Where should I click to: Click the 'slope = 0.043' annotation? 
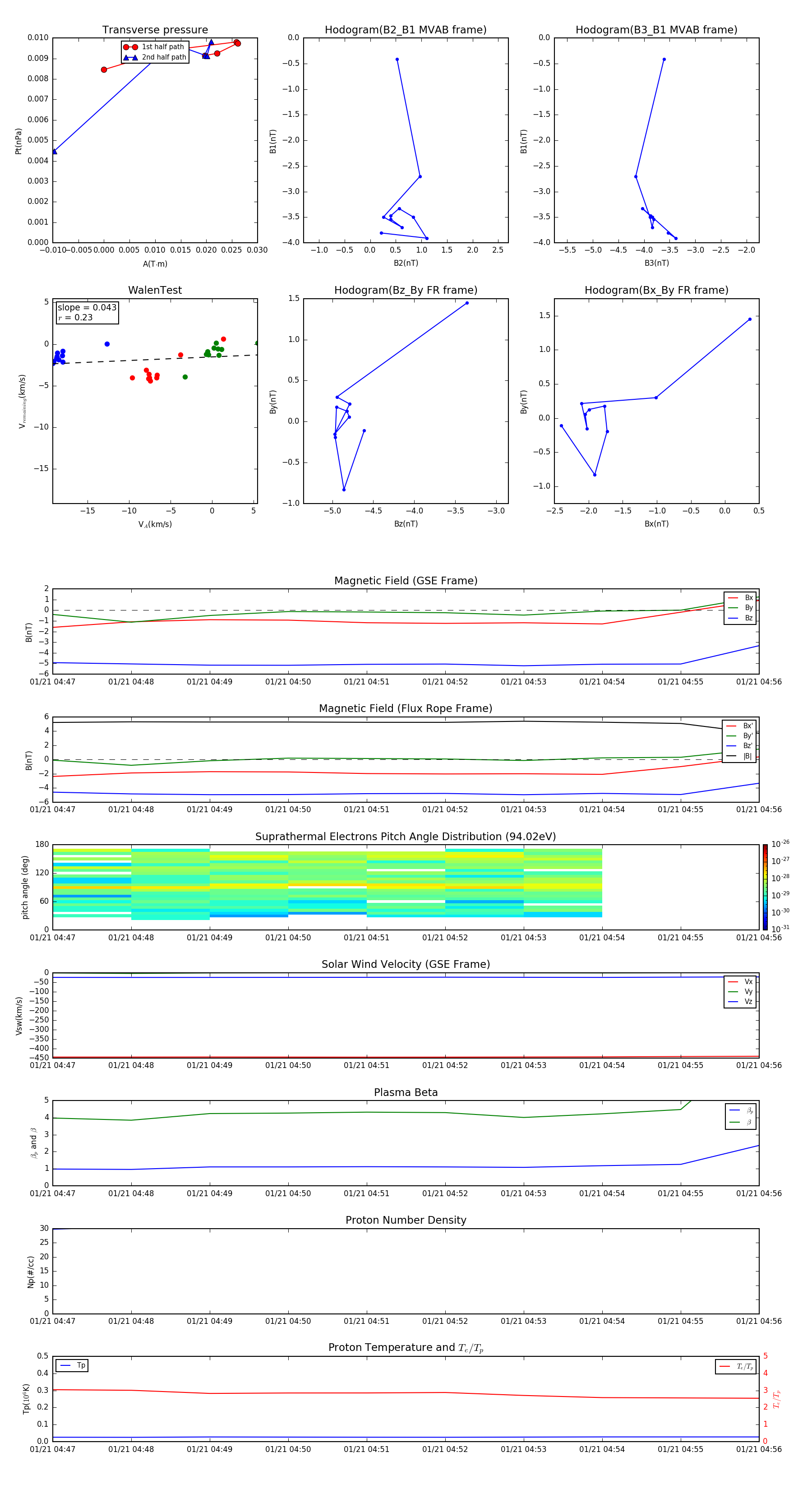tap(87, 308)
